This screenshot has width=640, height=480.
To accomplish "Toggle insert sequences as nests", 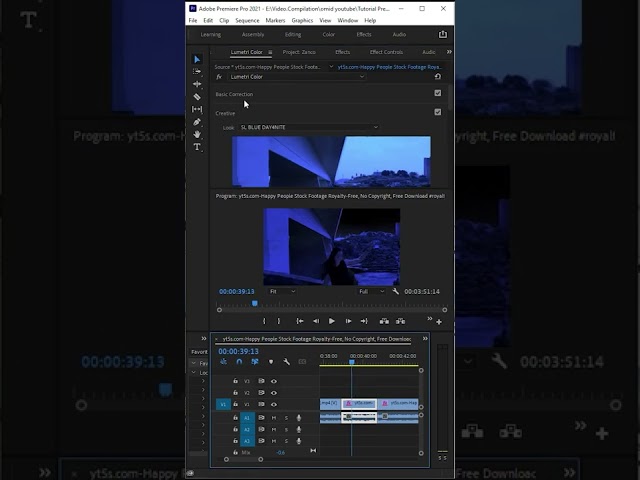I will [223, 362].
